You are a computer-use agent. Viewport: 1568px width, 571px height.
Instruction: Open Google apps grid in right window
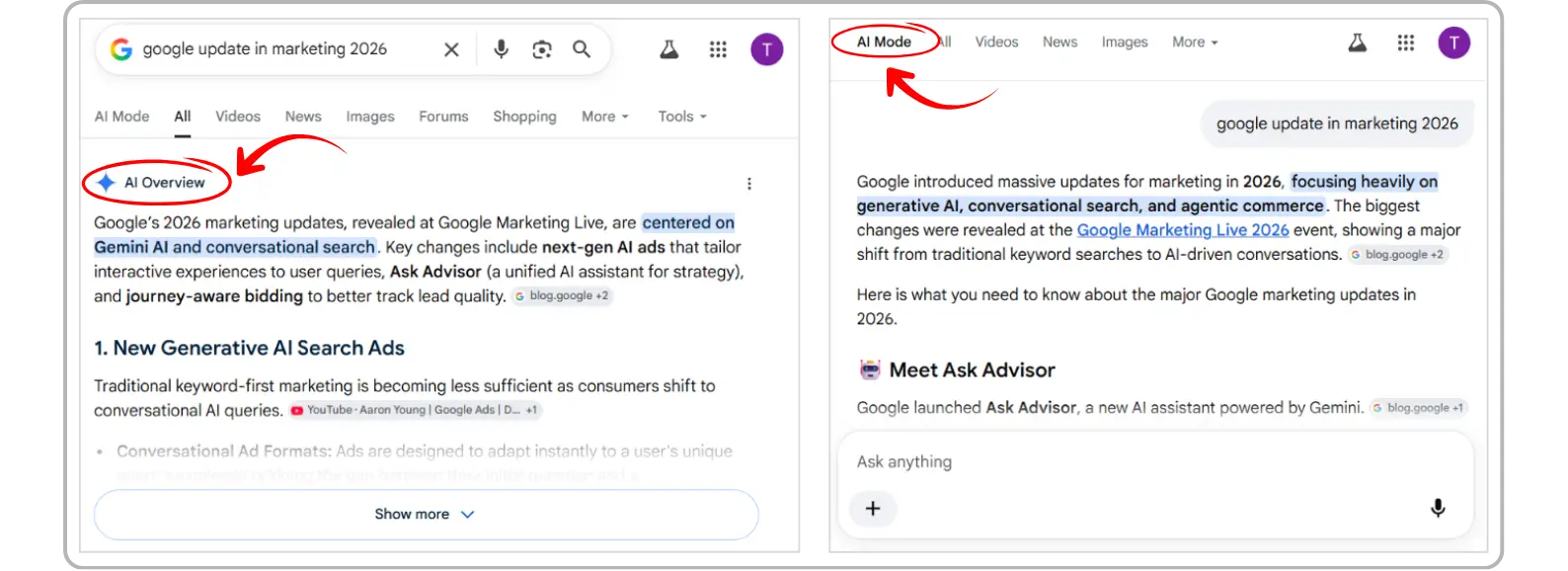[x=1406, y=42]
